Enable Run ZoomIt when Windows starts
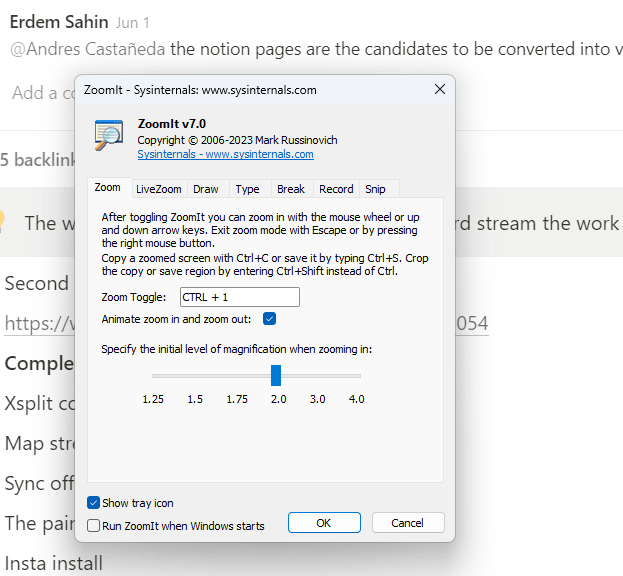 click(x=93, y=526)
